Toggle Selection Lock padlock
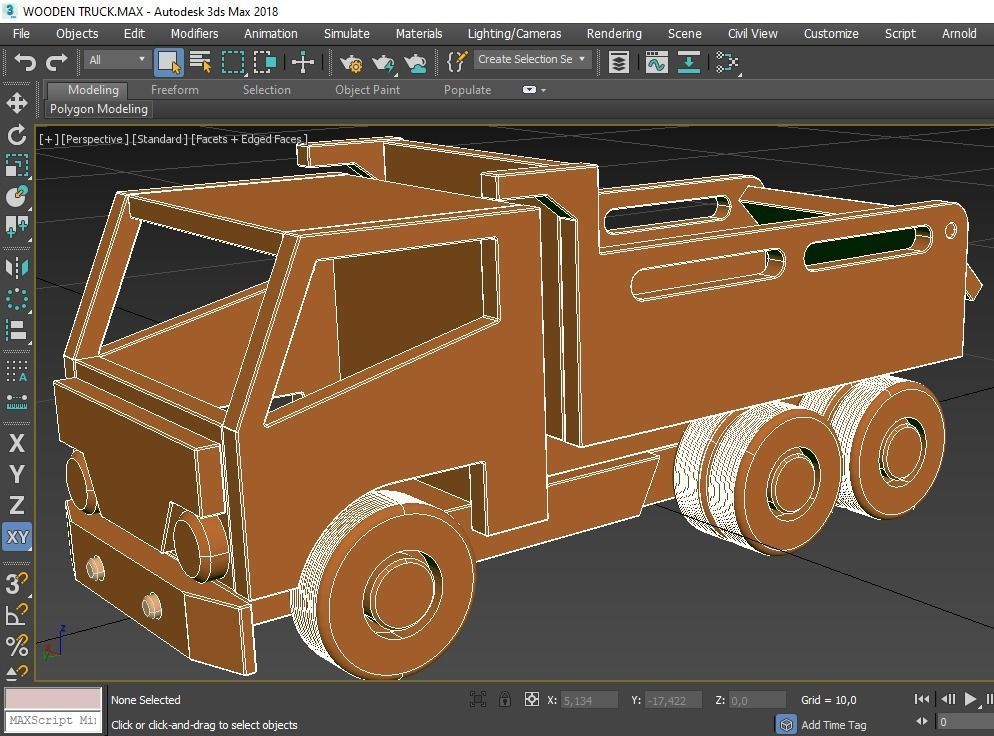This screenshot has width=994, height=736. point(505,700)
